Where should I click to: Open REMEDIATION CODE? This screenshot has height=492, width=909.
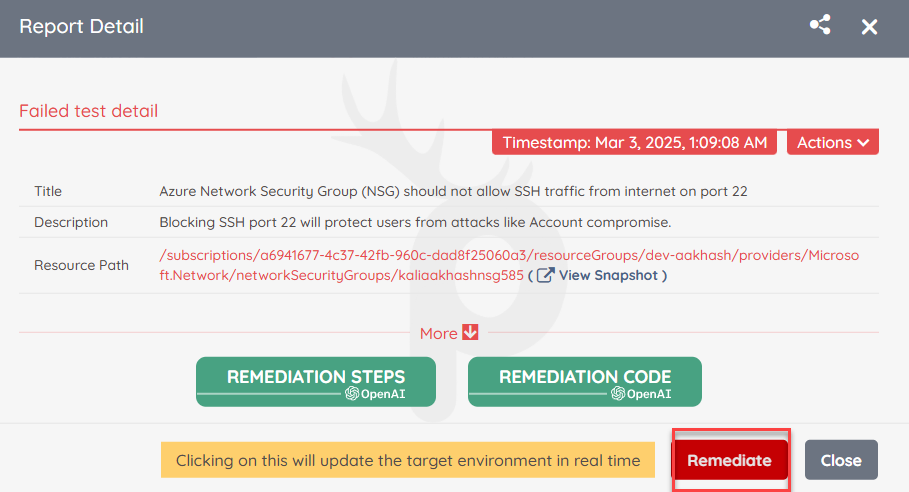pos(584,381)
